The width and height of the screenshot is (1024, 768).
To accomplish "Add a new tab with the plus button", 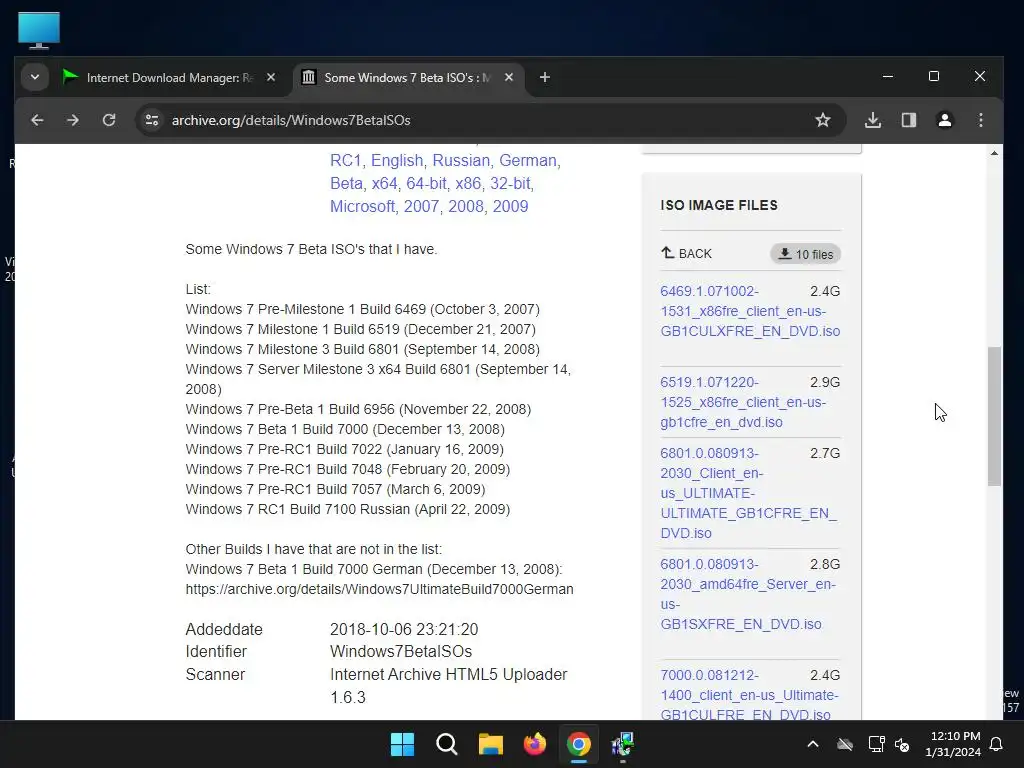I will click(x=545, y=78).
